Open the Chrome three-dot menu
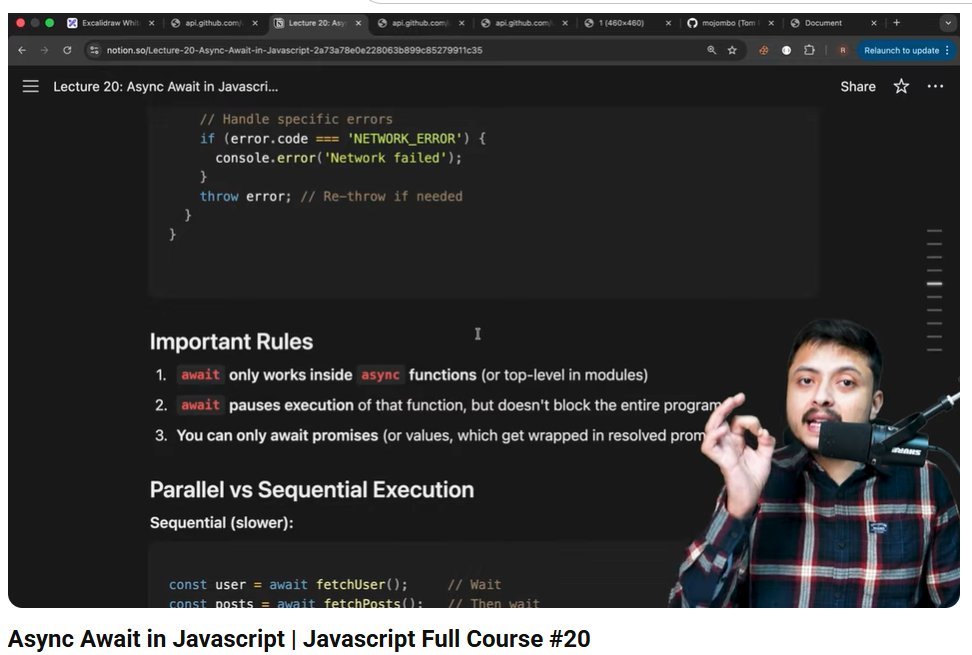The height and width of the screenshot is (655, 972). coord(947,48)
